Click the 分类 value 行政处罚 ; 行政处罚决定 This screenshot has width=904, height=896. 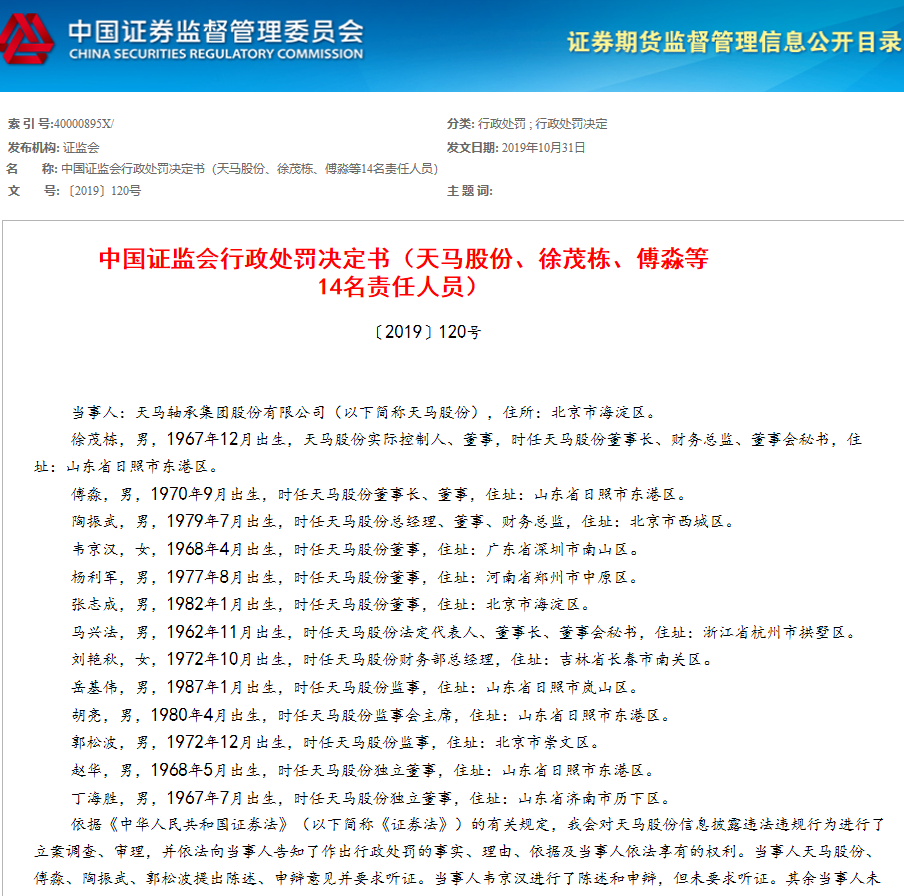coord(543,124)
